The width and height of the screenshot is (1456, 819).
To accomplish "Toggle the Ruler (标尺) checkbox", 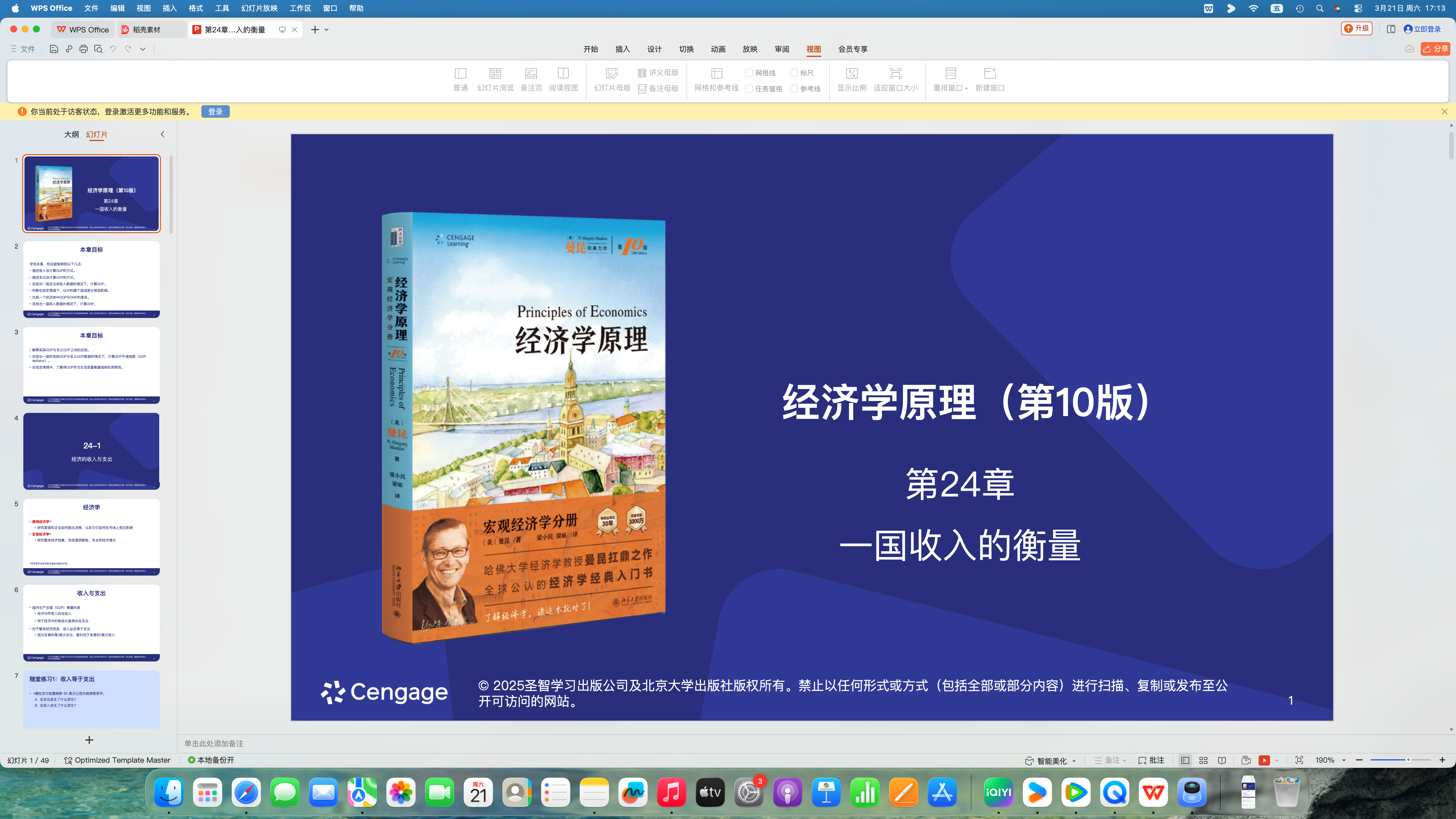I will pyautogui.click(x=794, y=73).
